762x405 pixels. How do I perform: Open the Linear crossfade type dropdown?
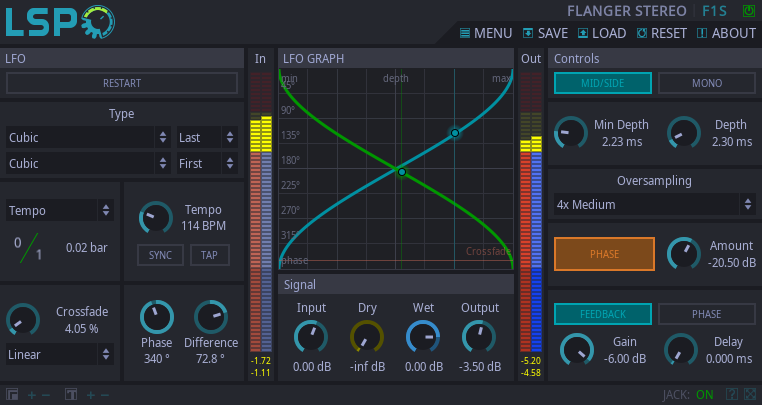[60, 354]
